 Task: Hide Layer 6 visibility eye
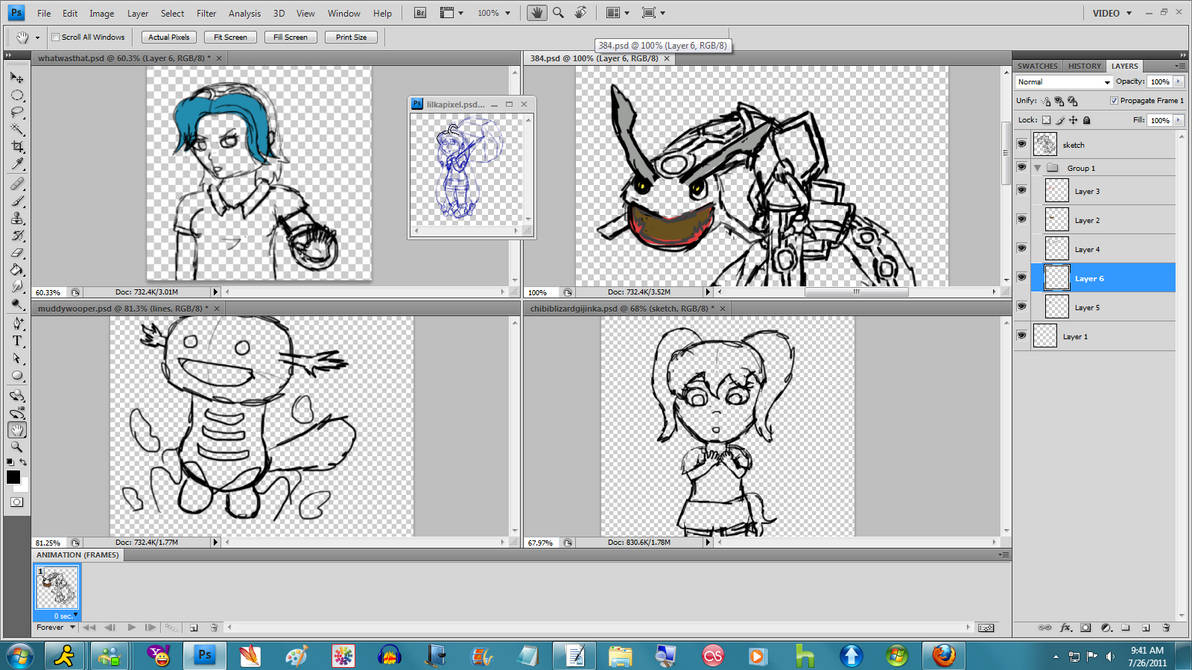coord(1022,278)
